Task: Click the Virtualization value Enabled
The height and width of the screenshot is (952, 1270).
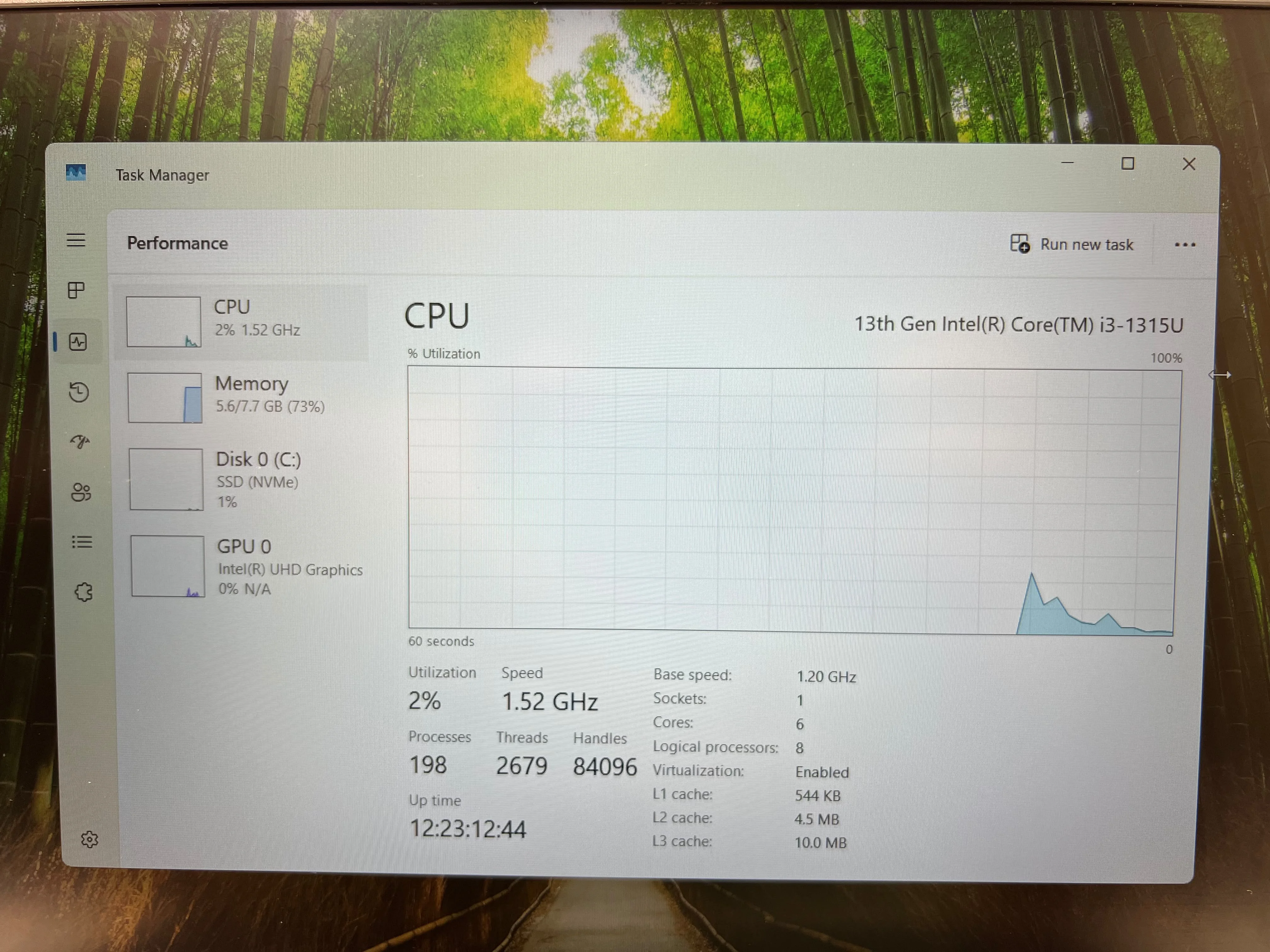Action: [821, 772]
